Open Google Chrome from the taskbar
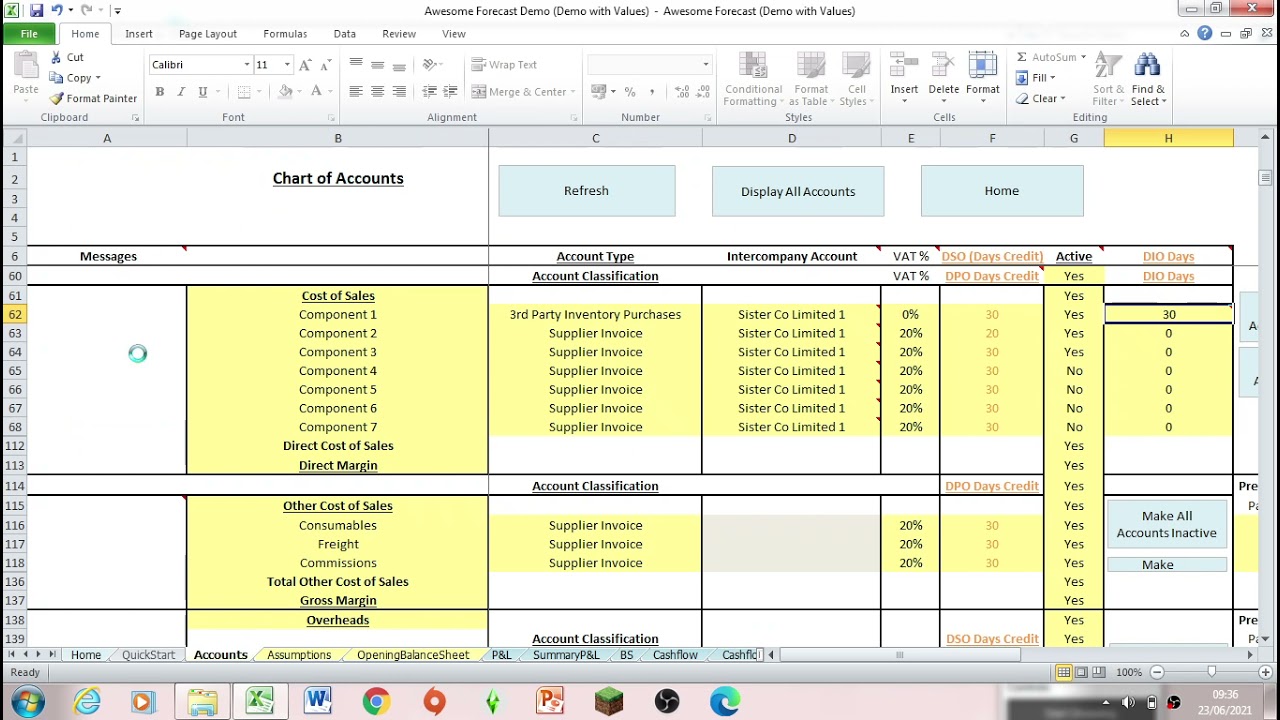This screenshot has width=1280, height=720. coord(376,702)
